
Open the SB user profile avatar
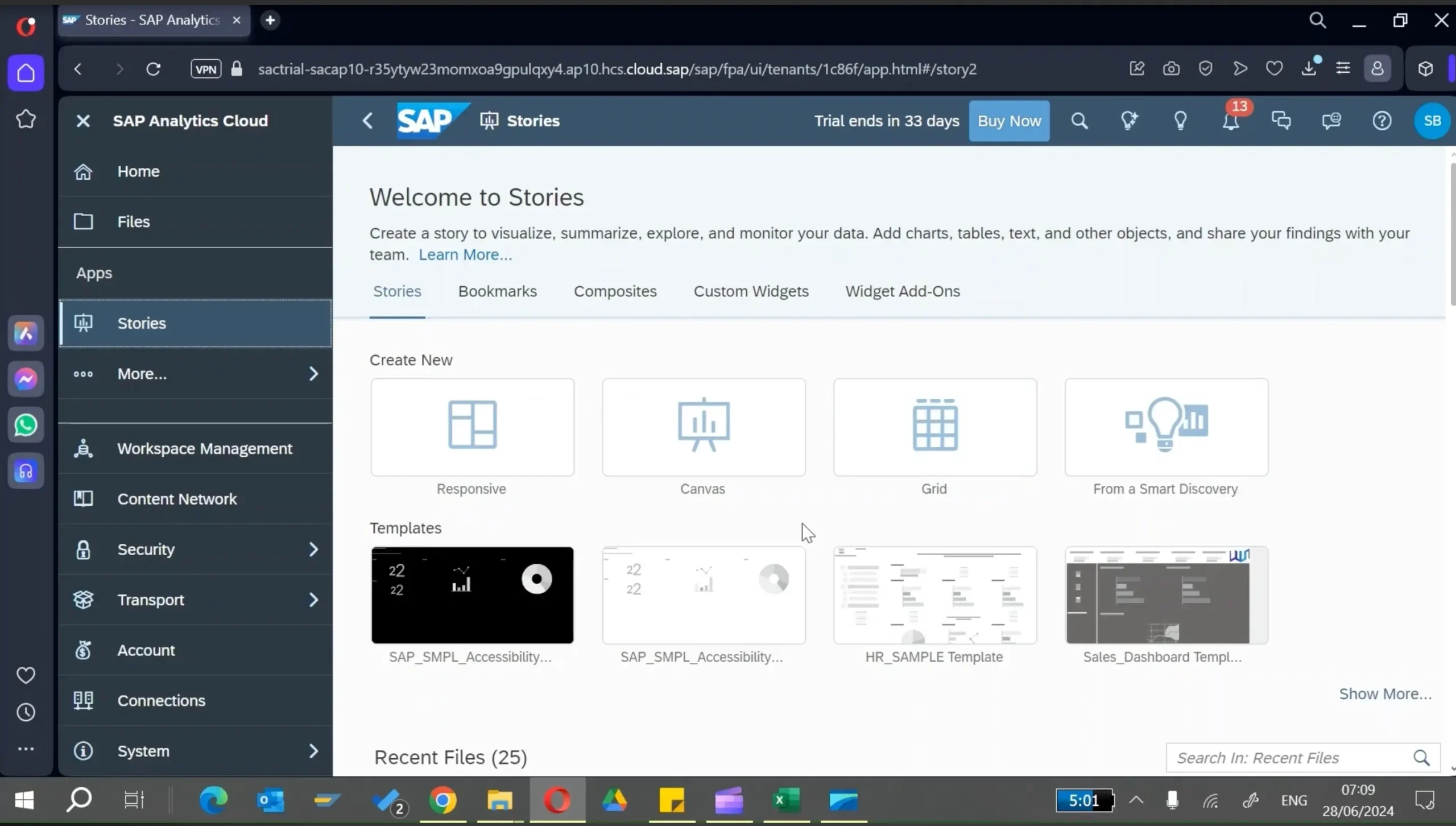pos(1432,121)
